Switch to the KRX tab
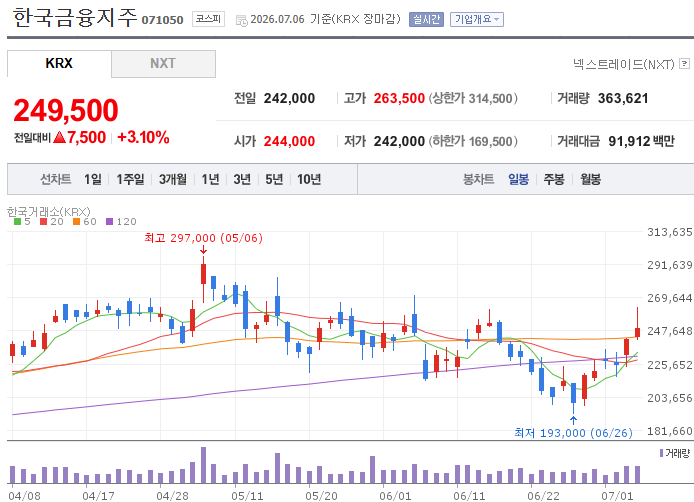Image resolution: width=694 pixels, height=502 pixels. tap(59, 63)
